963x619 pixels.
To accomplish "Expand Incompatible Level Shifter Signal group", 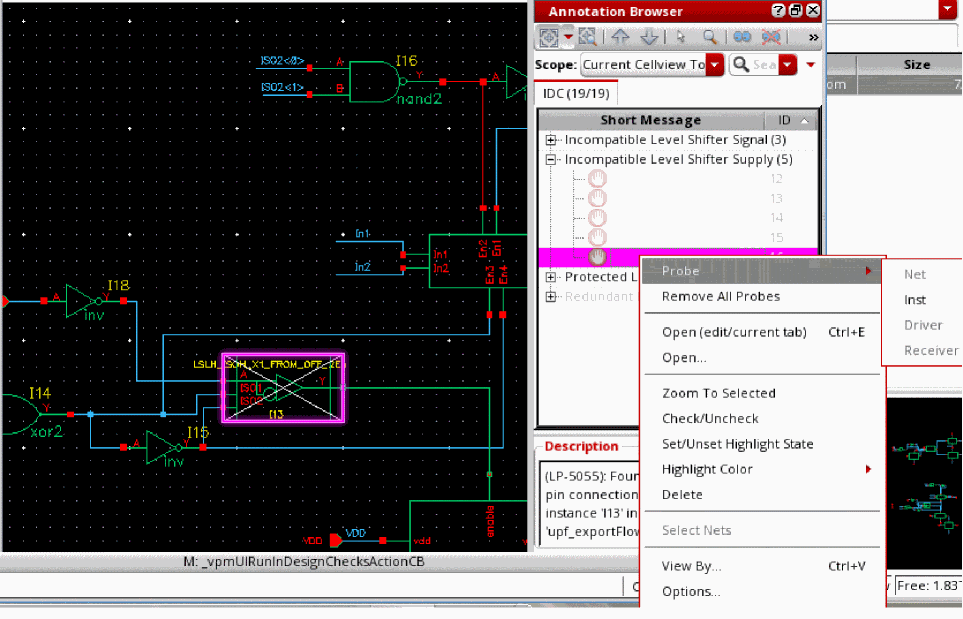I will tap(550, 141).
